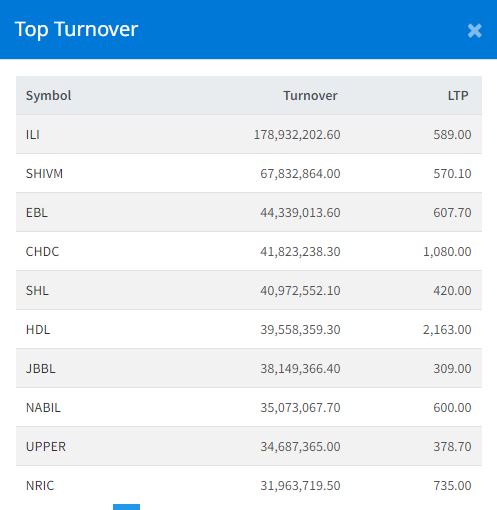Click turnover value 38,149,366.40
Image resolution: width=497 pixels, height=510 pixels.
(300, 369)
